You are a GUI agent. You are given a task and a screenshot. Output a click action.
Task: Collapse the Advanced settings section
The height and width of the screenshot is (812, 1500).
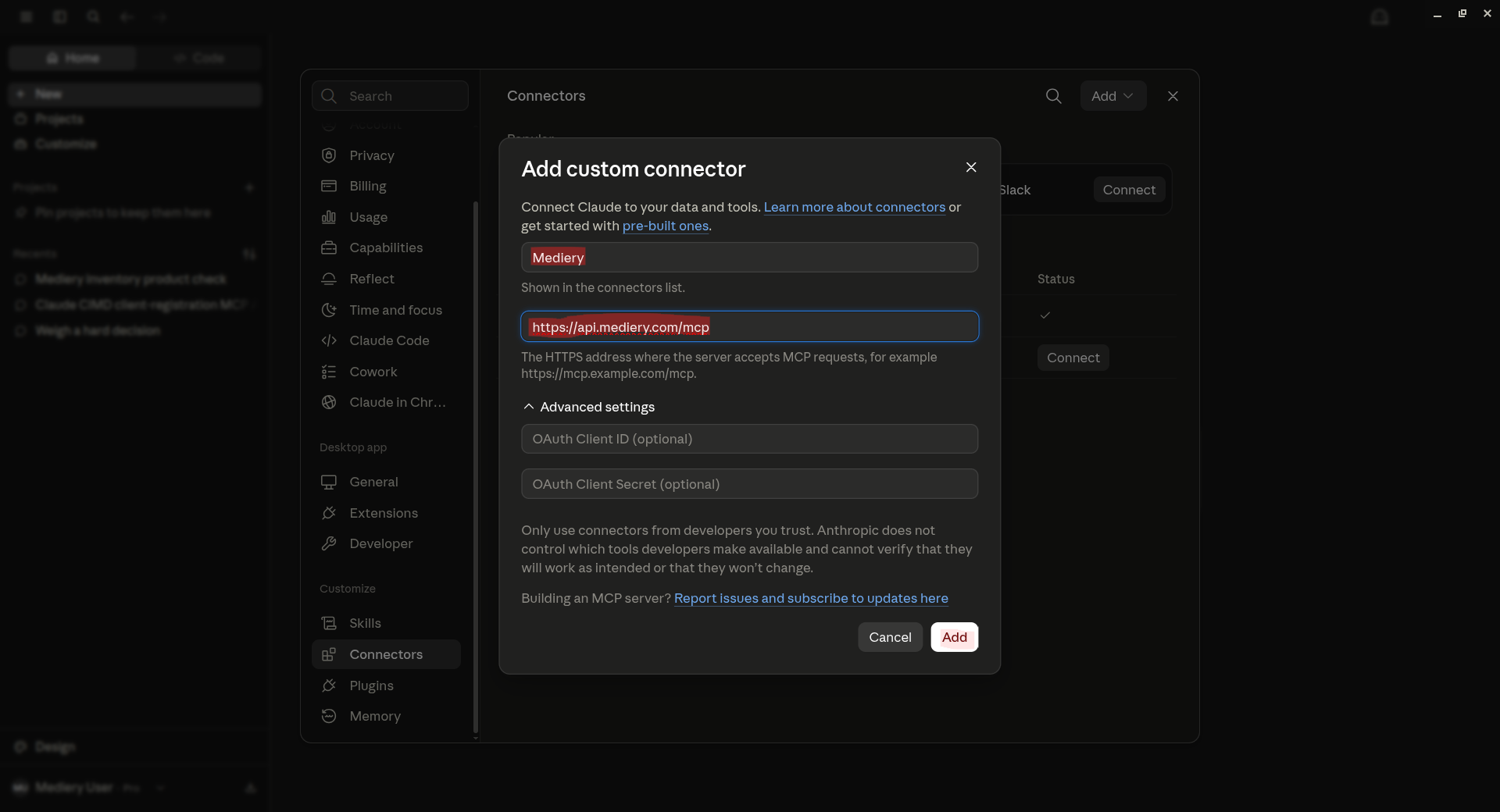[589, 407]
